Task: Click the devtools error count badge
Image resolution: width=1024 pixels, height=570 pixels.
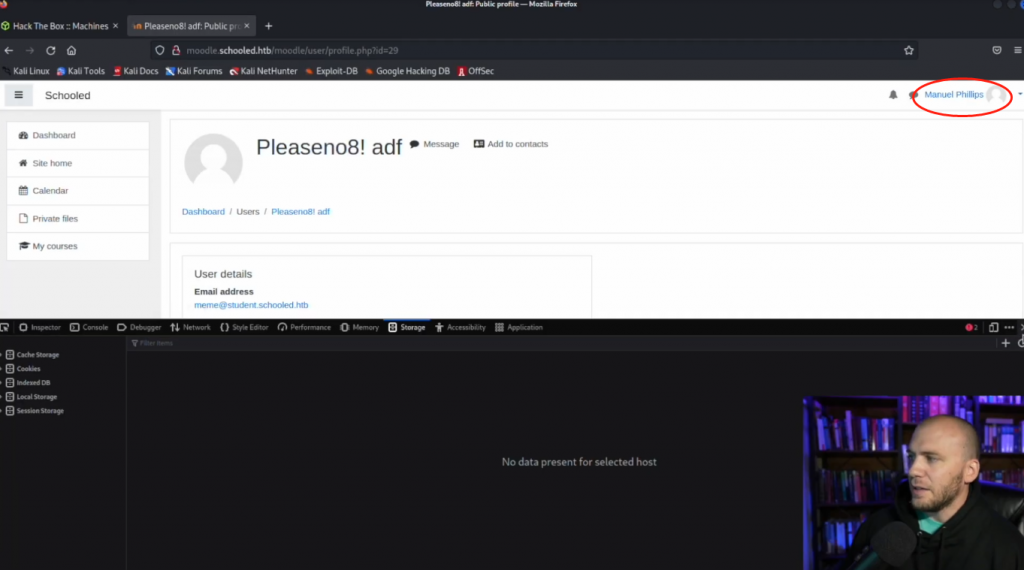Action: pyautogui.click(x=971, y=328)
